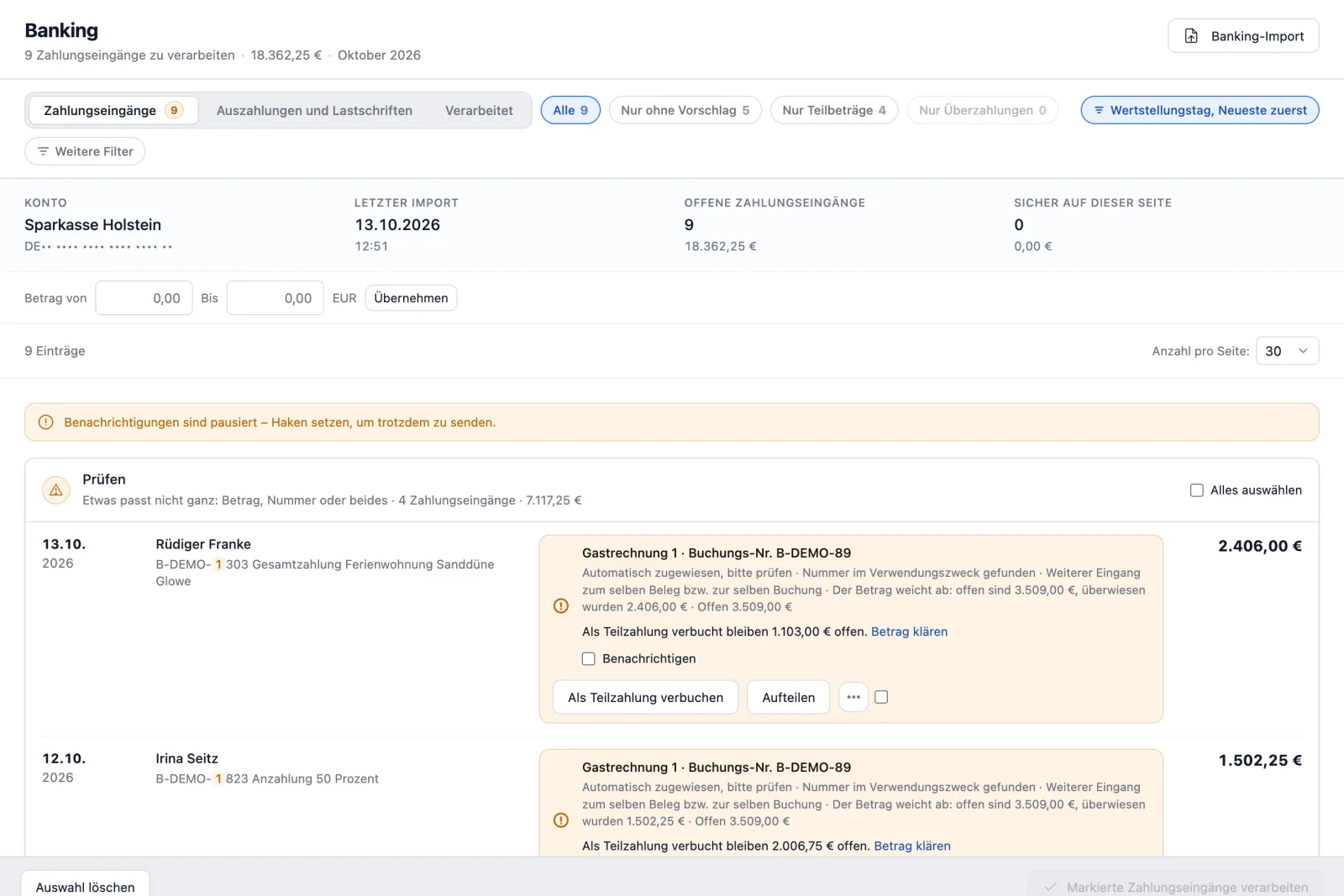1344x896 pixels.
Task: Enable Benachrichtigen for Rüdiger Franke's payment
Action: tap(589, 659)
